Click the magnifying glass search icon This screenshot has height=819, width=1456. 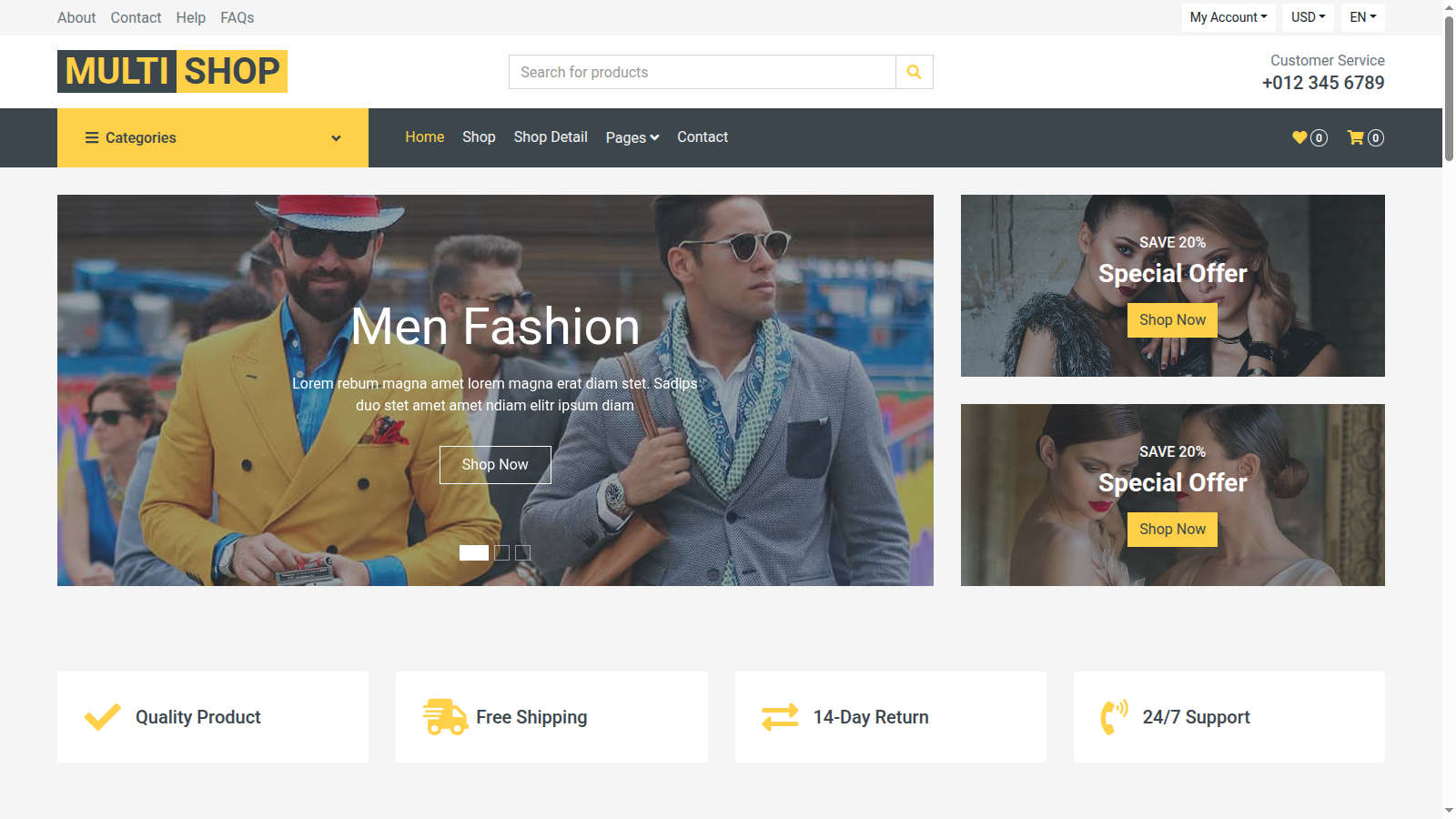(x=914, y=72)
